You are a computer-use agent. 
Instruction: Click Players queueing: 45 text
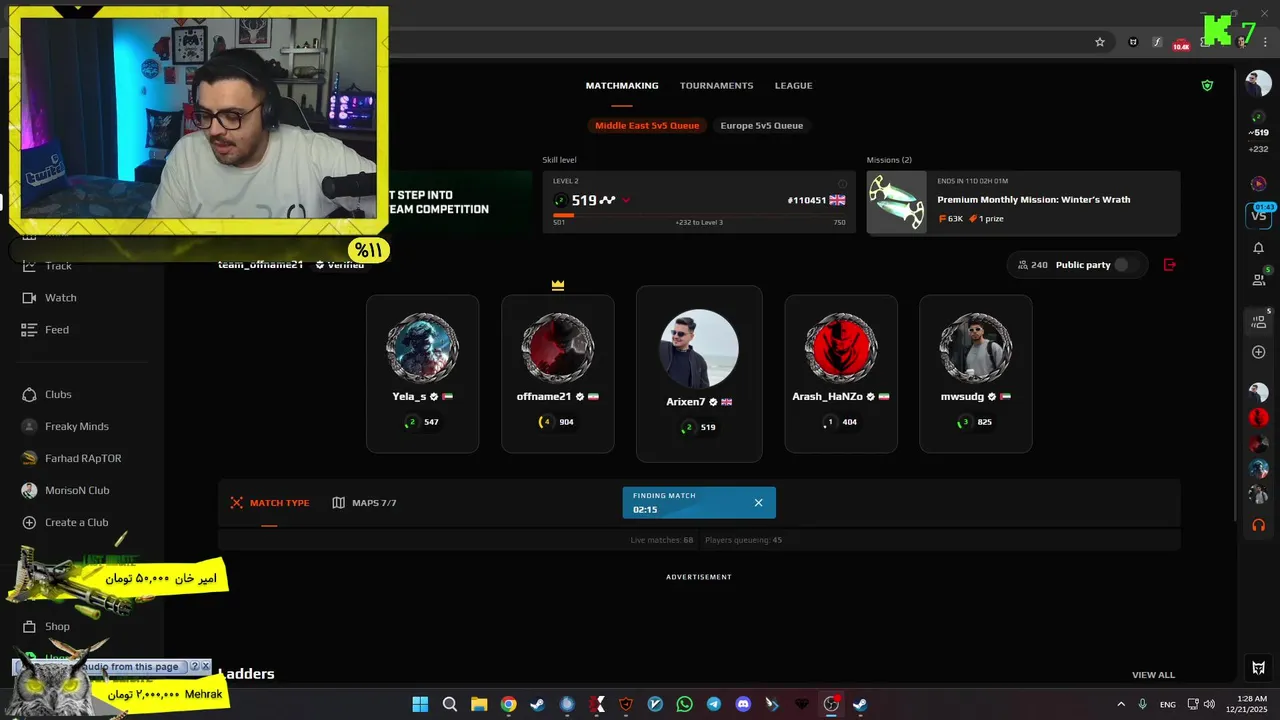click(x=743, y=540)
